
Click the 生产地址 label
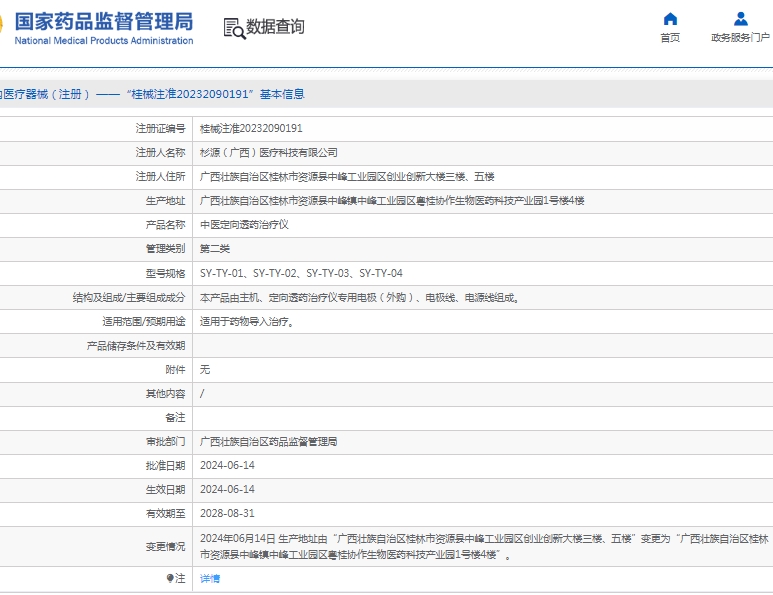coord(166,201)
